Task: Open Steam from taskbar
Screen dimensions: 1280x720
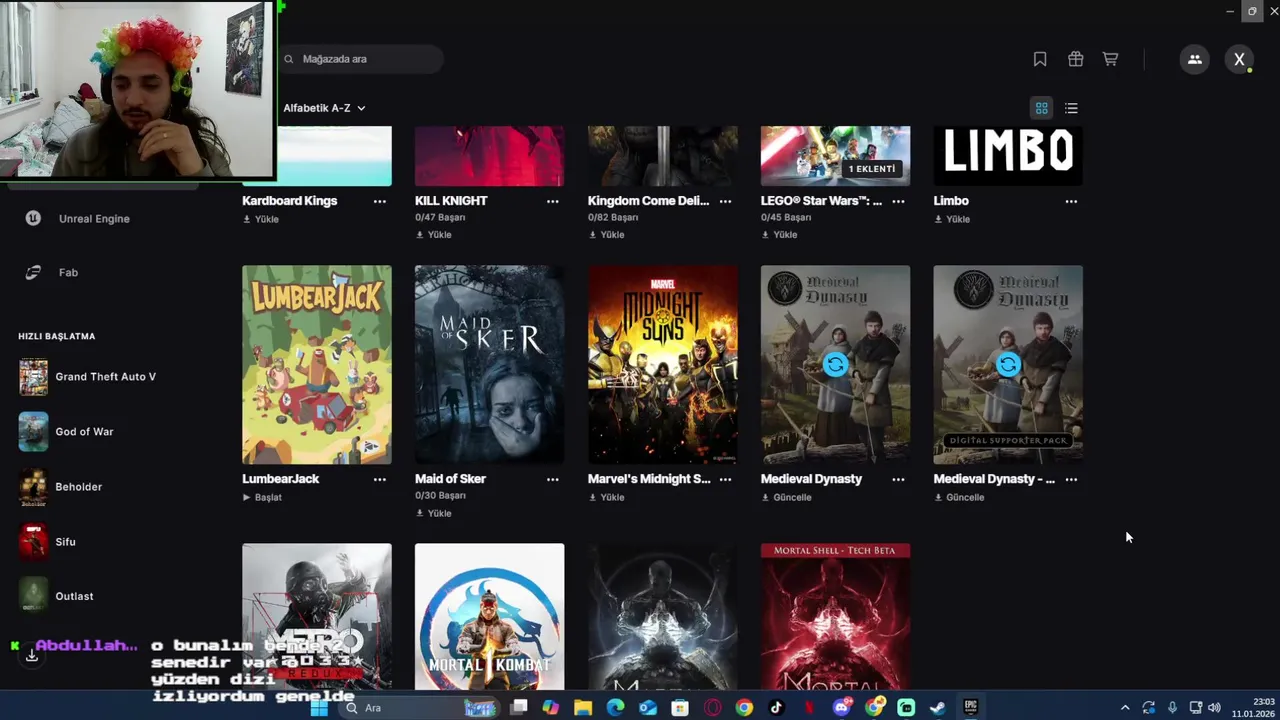Action: coord(938,708)
